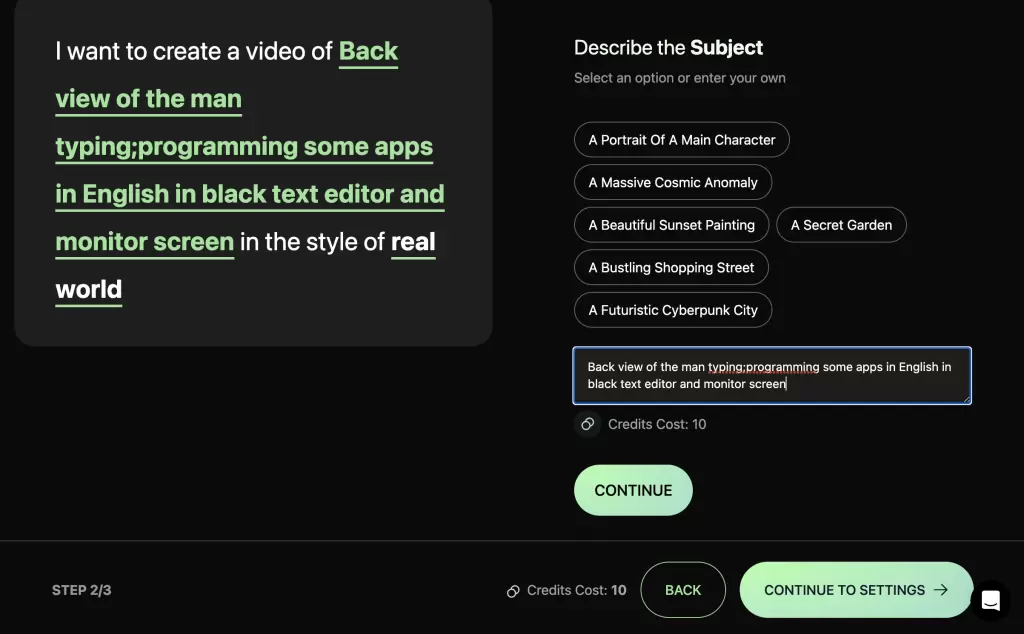
Task: Edit the underlined subject phrase starting 'Back'
Action: point(368,51)
